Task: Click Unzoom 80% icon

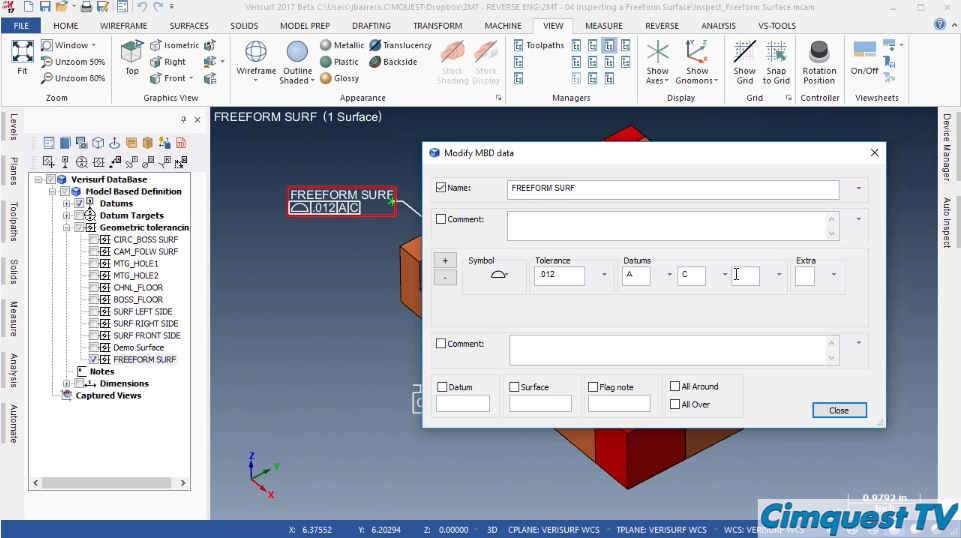Action: pos(47,78)
